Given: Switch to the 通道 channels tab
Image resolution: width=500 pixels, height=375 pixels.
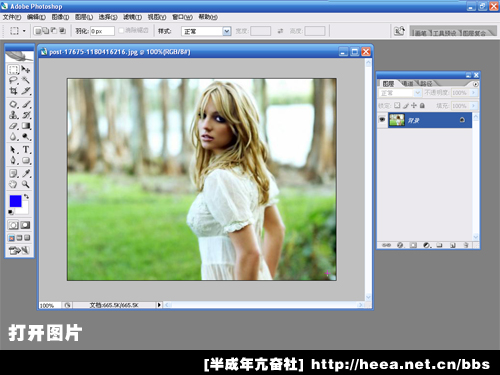Looking at the screenshot, I should pyautogui.click(x=407, y=83).
